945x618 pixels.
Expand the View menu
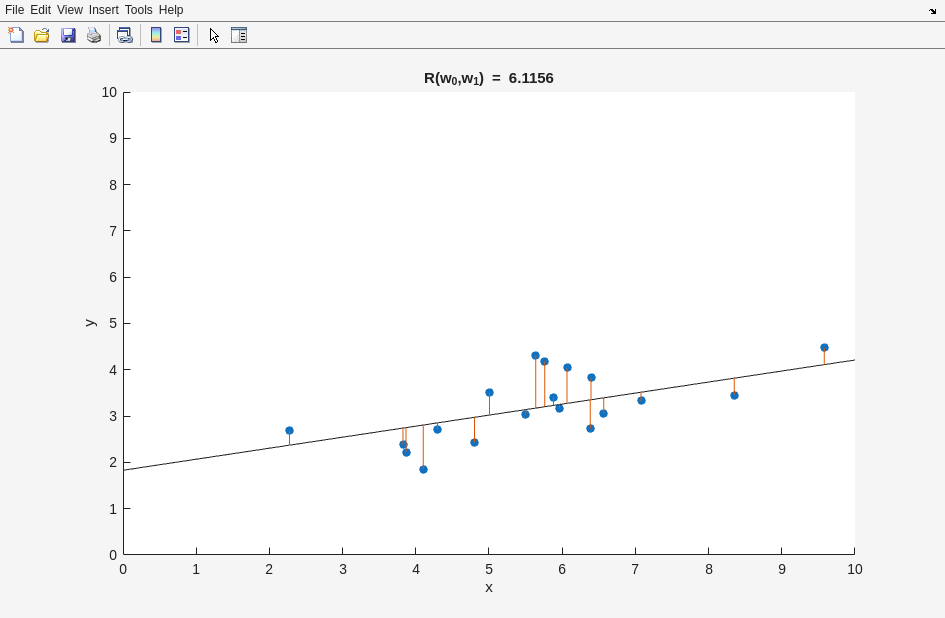click(70, 10)
